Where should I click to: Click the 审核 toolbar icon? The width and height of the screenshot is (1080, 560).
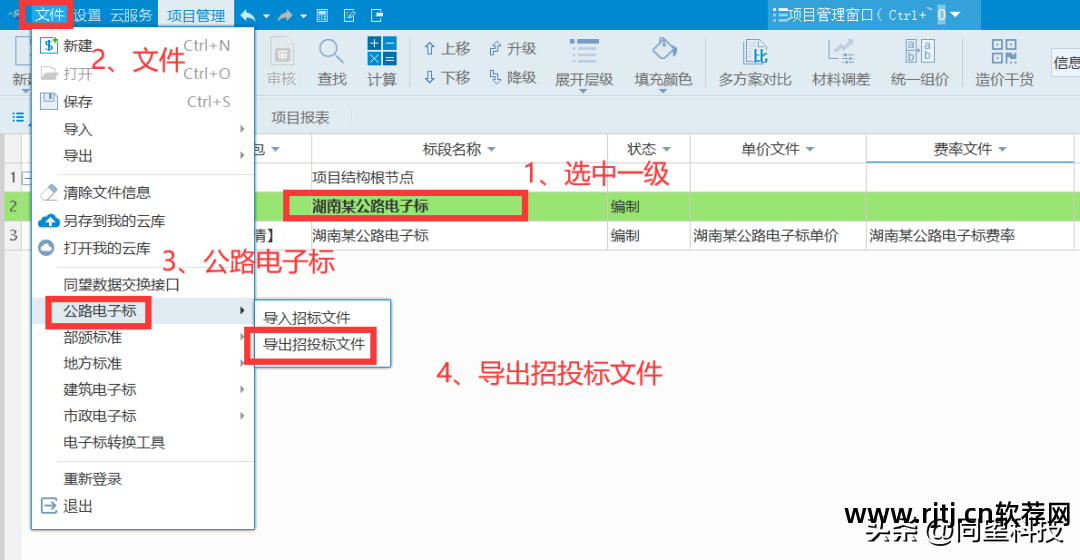[282, 63]
